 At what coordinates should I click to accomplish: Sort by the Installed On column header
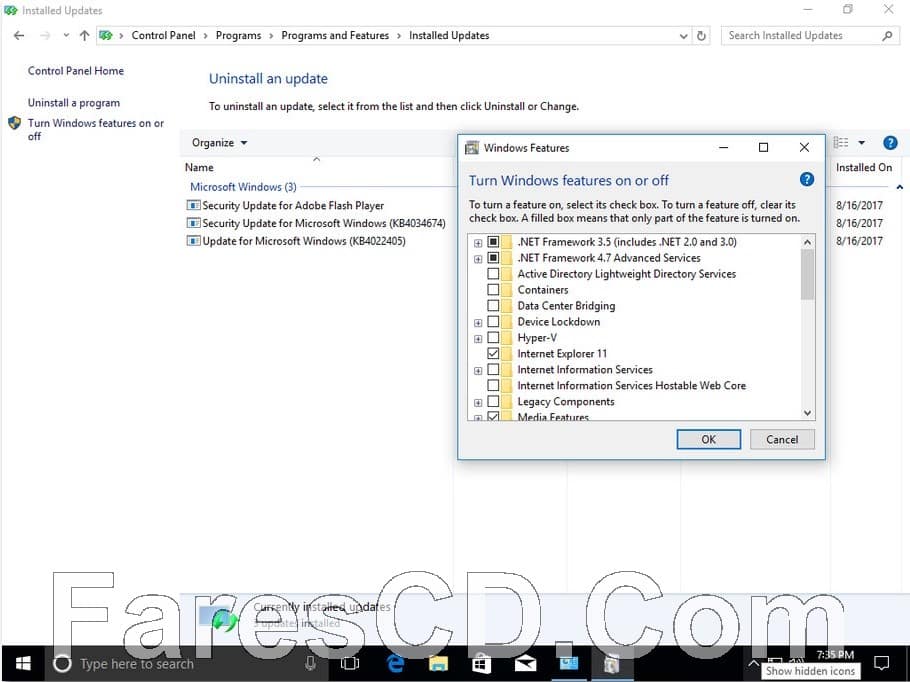tap(864, 167)
